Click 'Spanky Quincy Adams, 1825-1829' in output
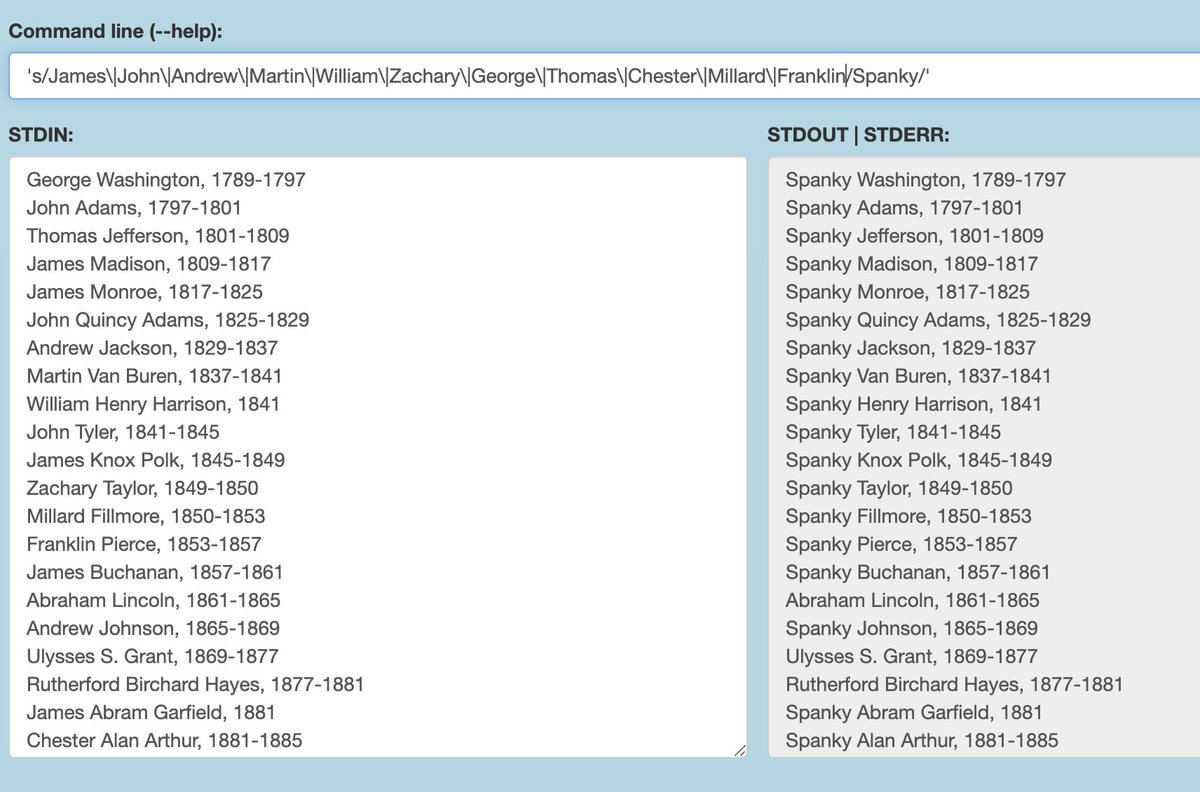Image resolution: width=1200 pixels, height=792 pixels. [938, 320]
